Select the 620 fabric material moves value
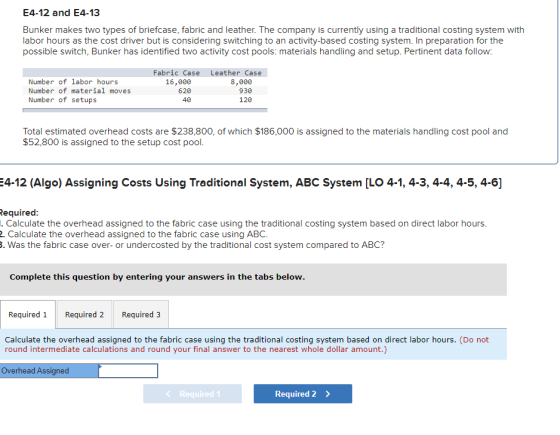Viewport: 560px width, 435px height. tap(185, 91)
